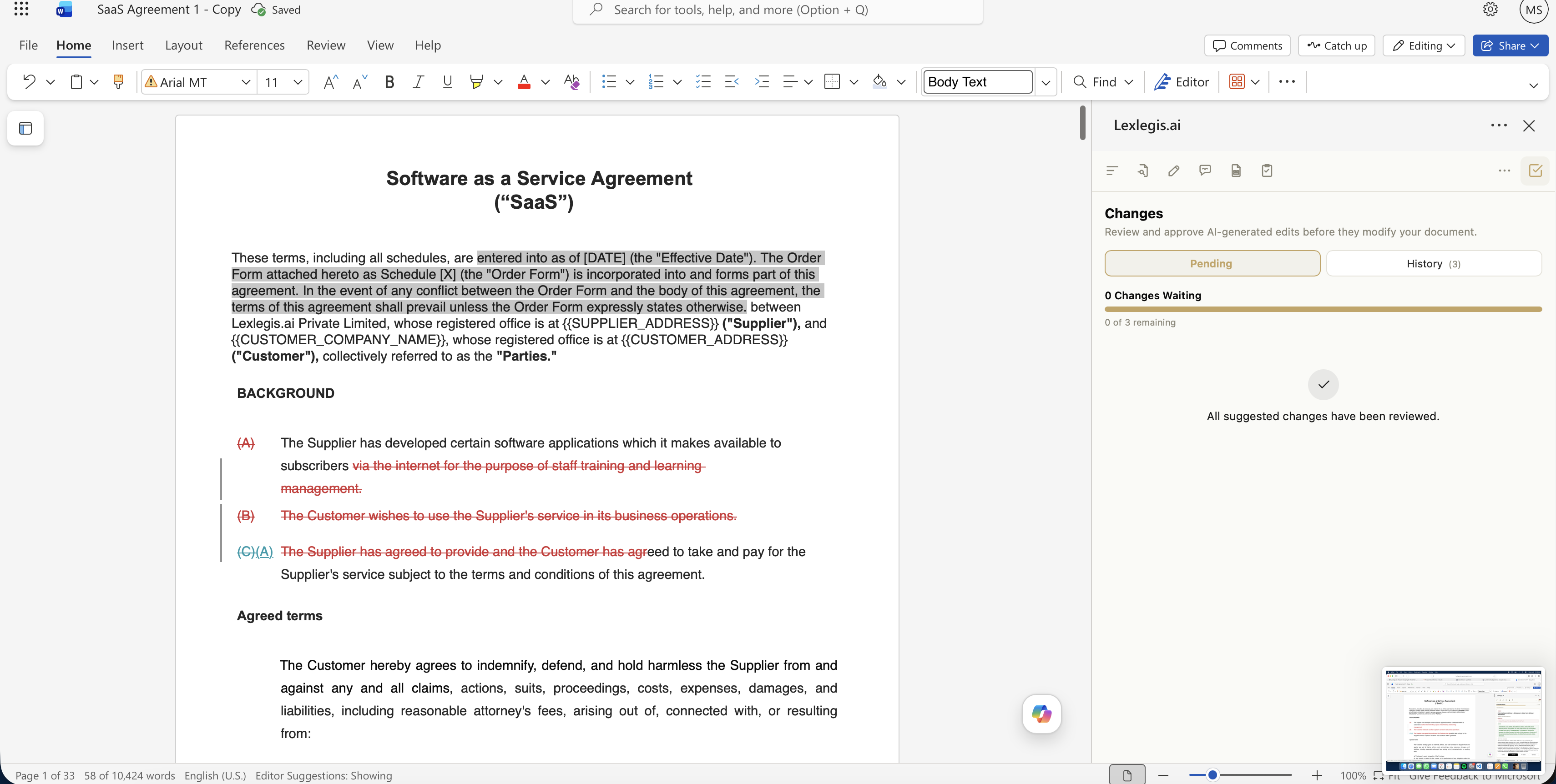Image resolution: width=1556 pixels, height=784 pixels.
Task: Toggle Italic formatting
Action: click(418, 81)
